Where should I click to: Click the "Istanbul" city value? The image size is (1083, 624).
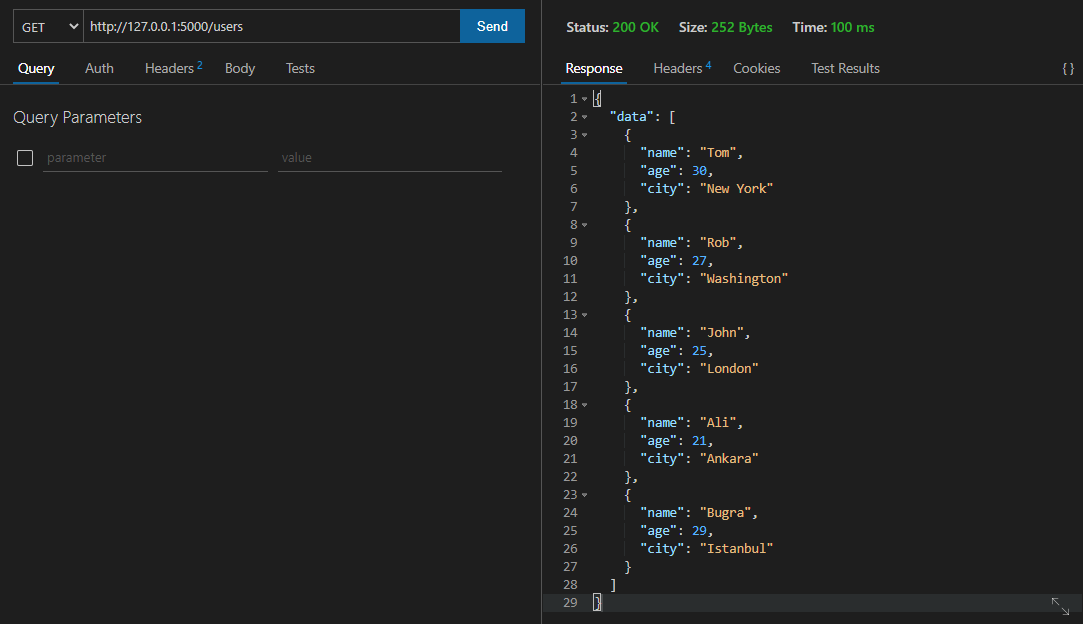(x=736, y=549)
